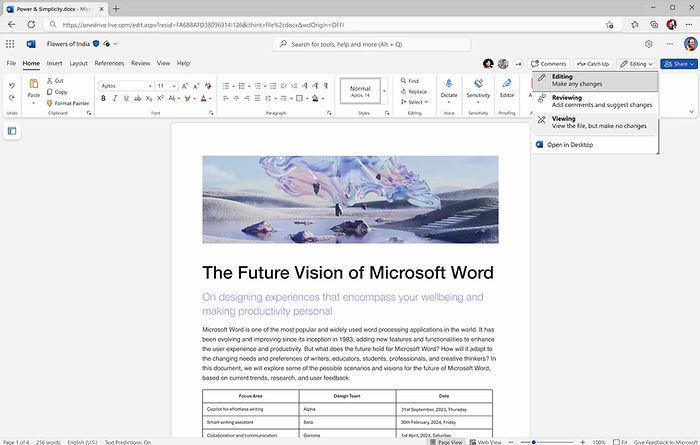
Task: Open Word settings gear
Action: [649, 44]
